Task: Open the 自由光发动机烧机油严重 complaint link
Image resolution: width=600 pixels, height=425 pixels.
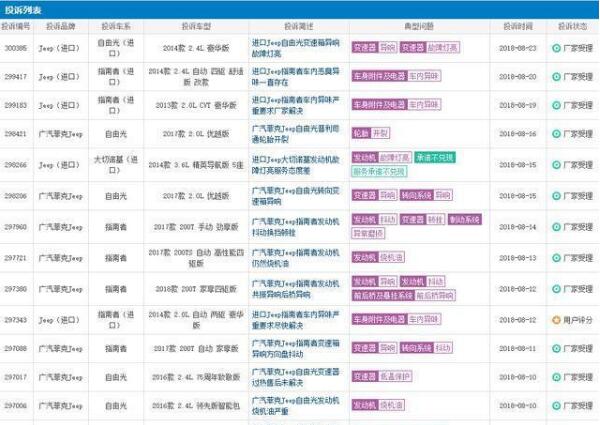Action: click(295, 405)
